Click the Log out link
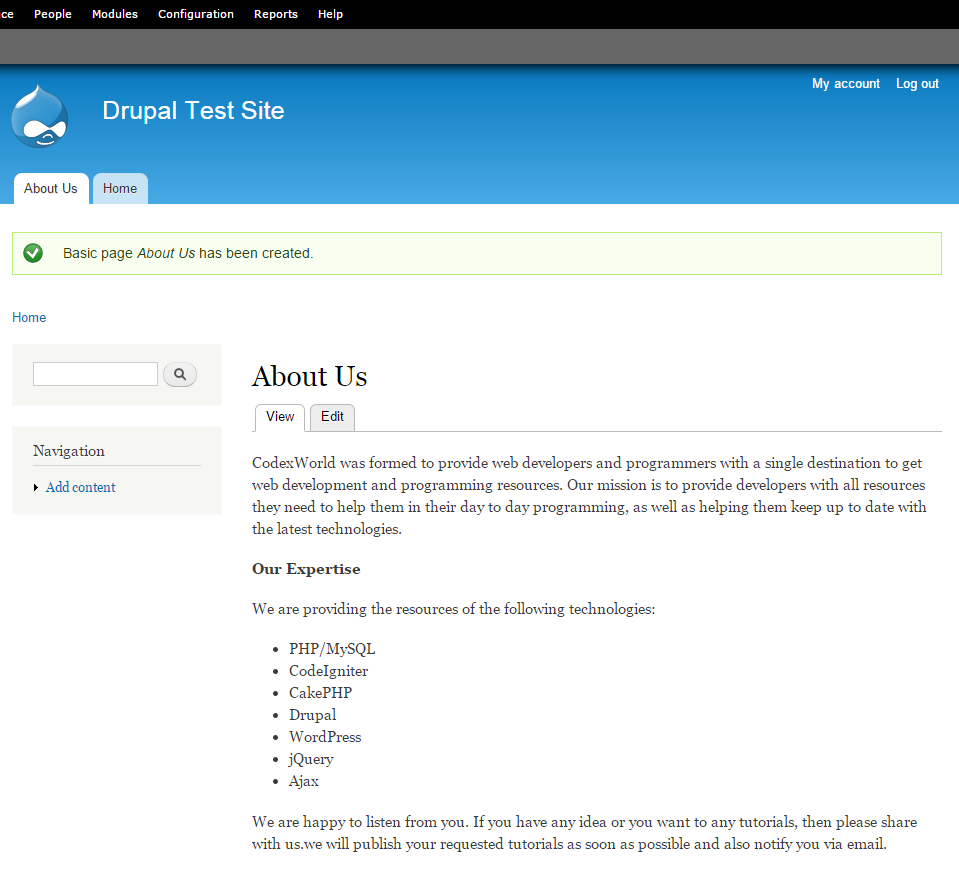This screenshot has height=885, width=959. click(917, 84)
